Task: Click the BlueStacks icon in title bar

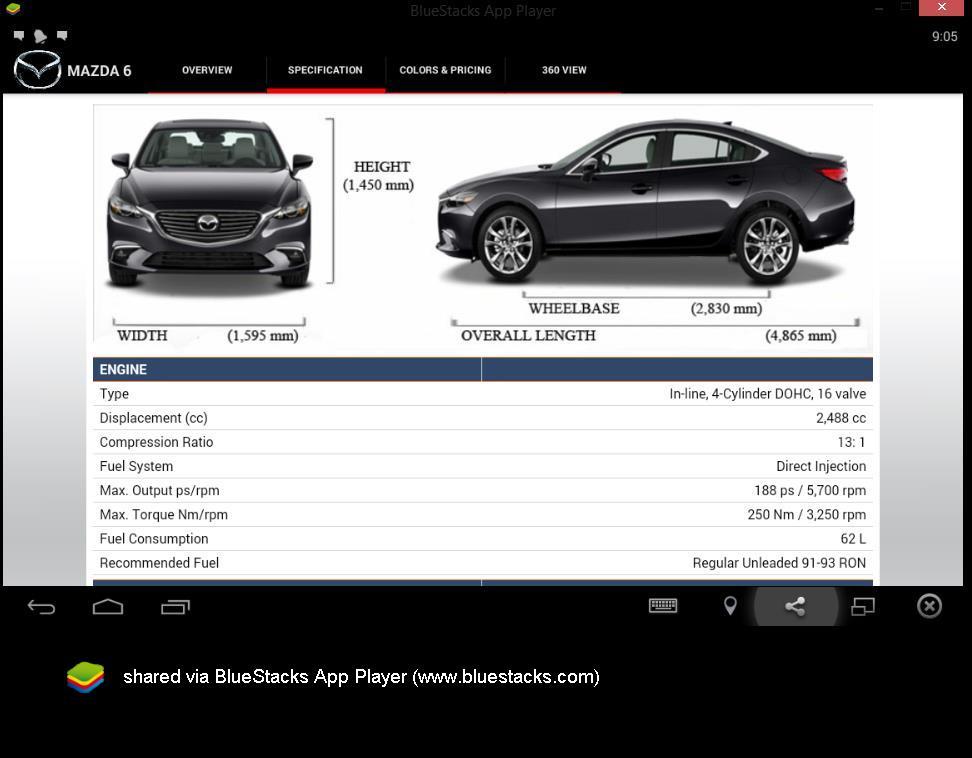Action: pyautogui.click(x=12, y=9)
